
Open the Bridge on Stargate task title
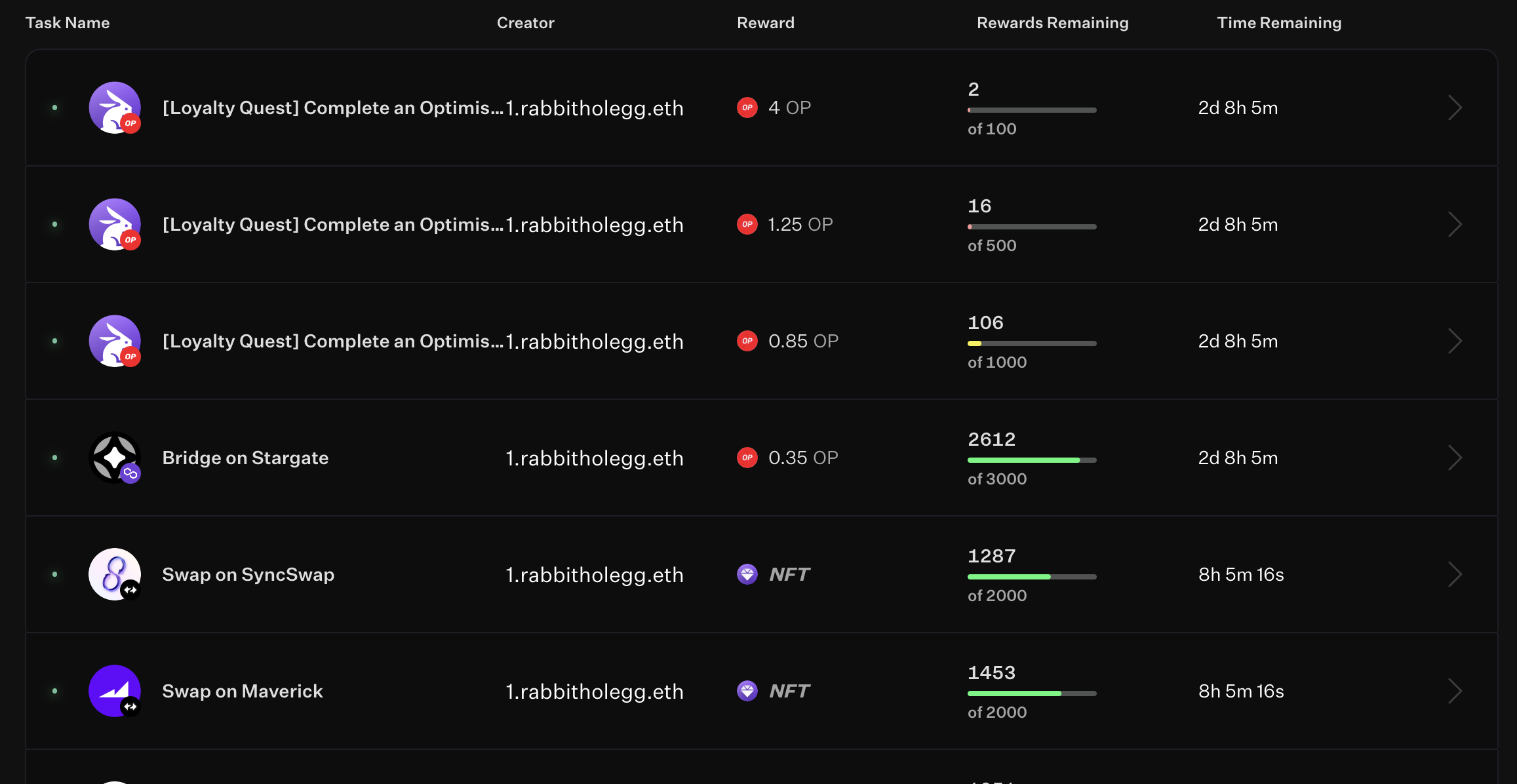pyautogui.click(x=245, y=458)
